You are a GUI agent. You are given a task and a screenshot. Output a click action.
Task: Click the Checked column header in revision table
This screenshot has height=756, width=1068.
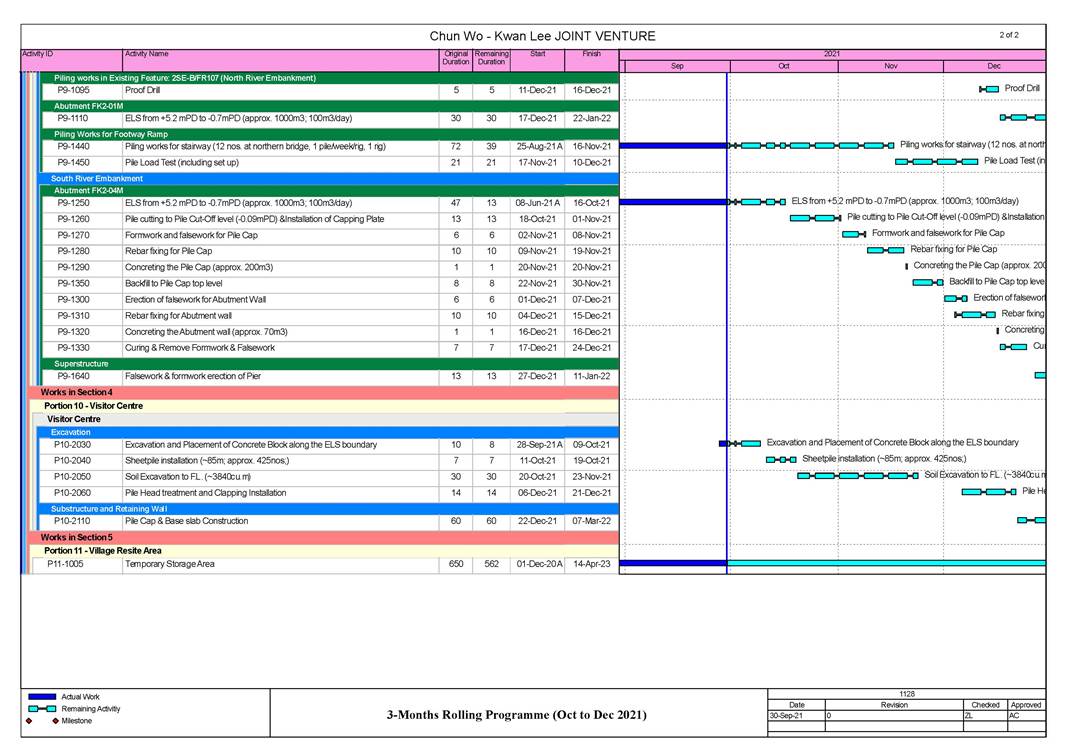pyautogui.click(x=985, y=705)
